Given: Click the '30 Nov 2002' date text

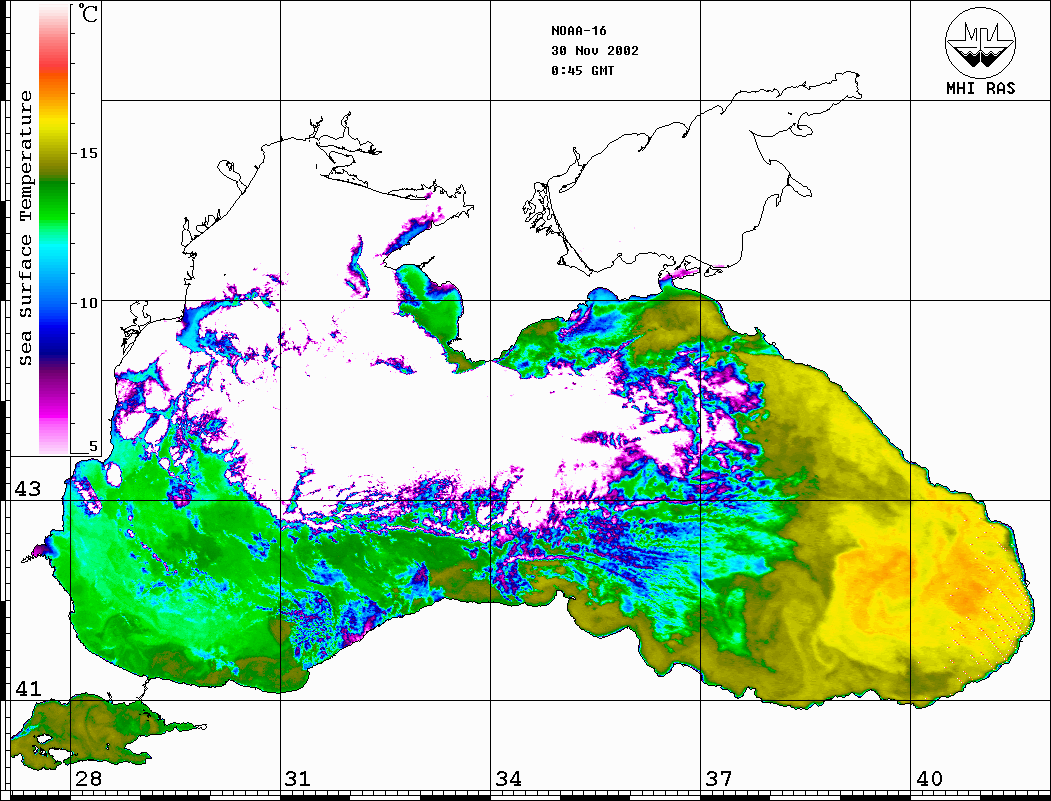Looking at the screenshot, I should pos(595,51).
